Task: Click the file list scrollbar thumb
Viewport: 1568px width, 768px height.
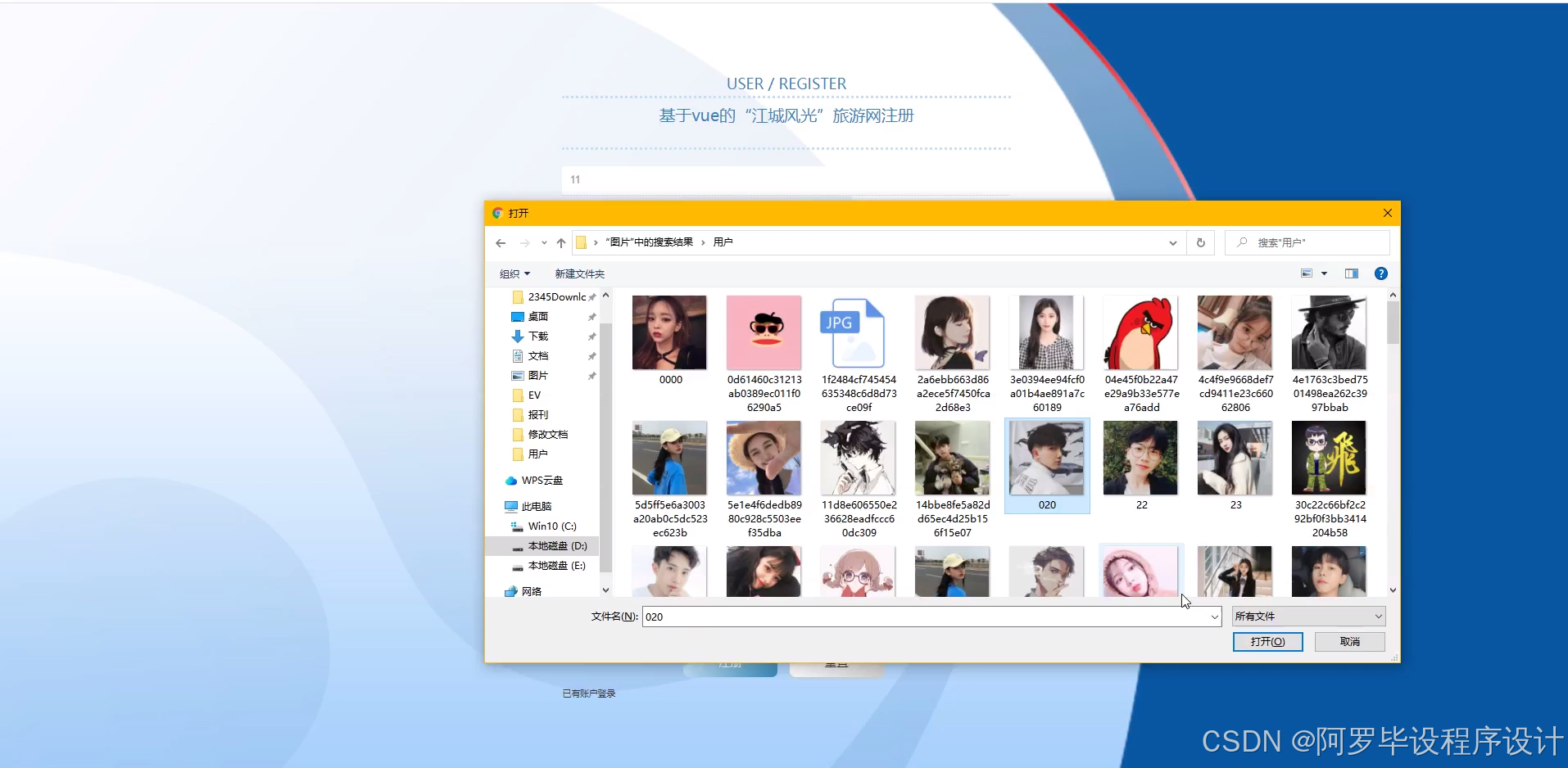Action: 1393,323
